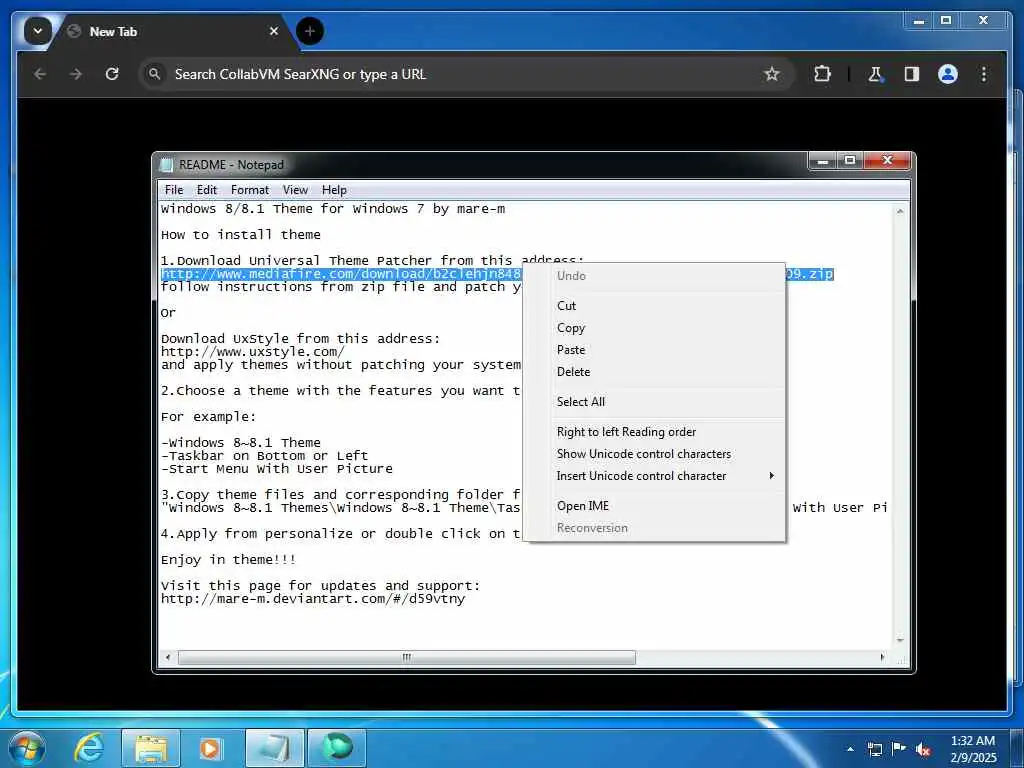Click the network tray icon
The width and height of the screenshot is (1024, 768).
point(874,749)
